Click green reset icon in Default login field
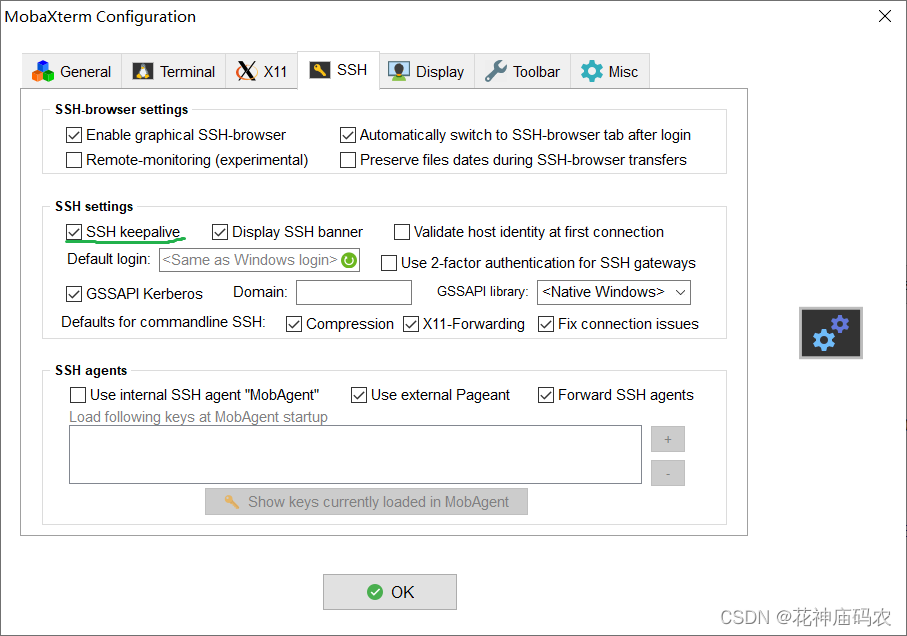This screenshot has height=636, width=907. [x=349, y=260]
